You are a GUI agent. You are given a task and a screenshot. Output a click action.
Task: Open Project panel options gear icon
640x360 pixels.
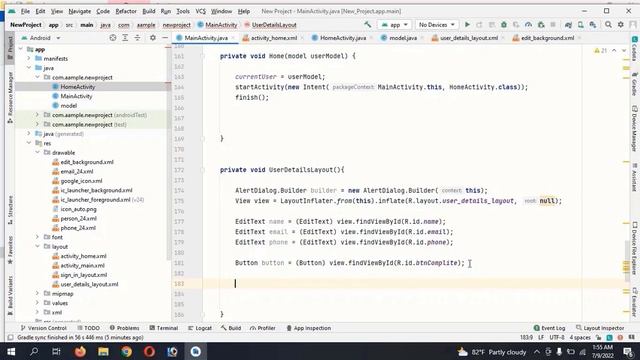tap(153, 38)
